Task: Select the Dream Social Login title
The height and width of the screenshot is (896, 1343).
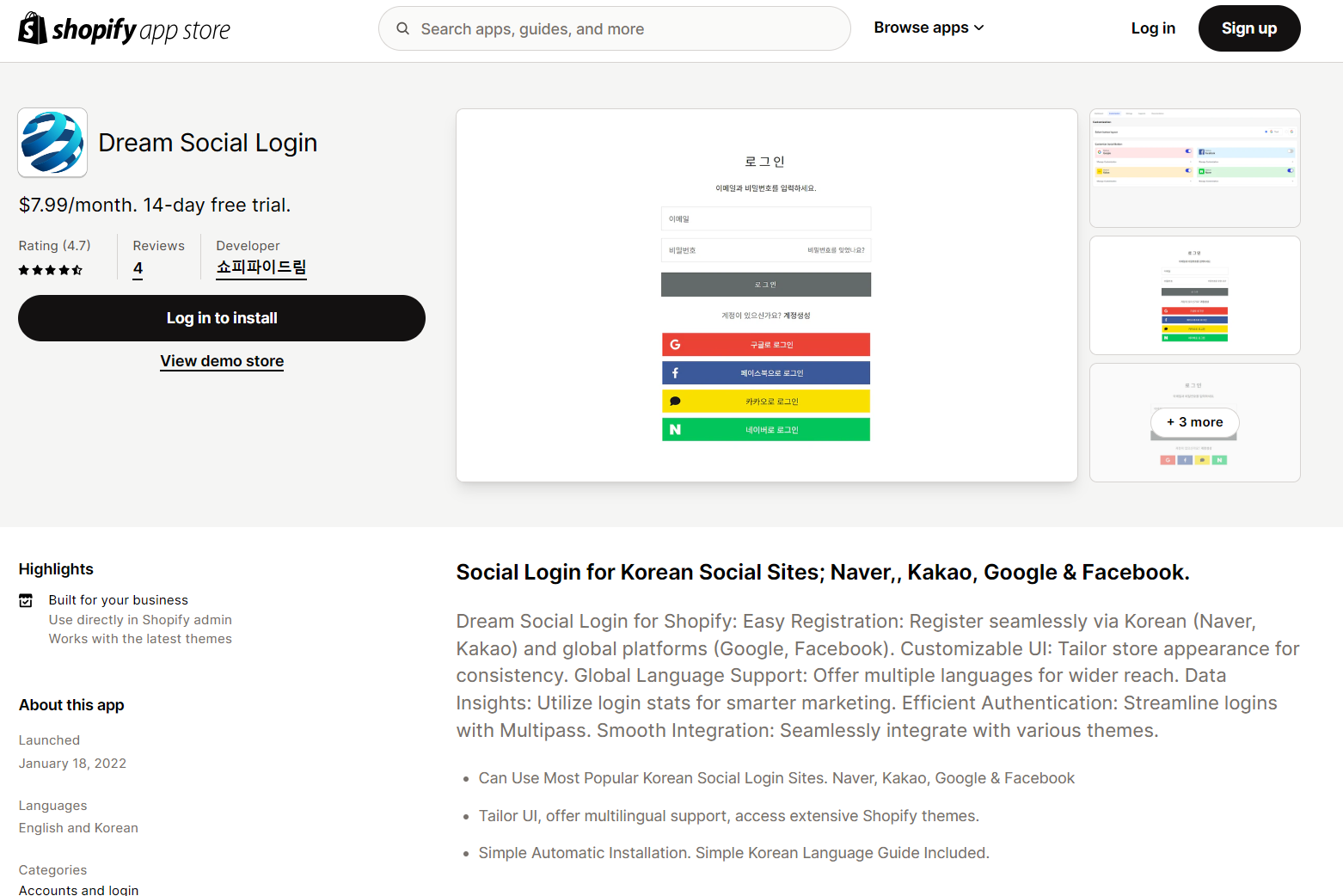Action: [208, 143]
